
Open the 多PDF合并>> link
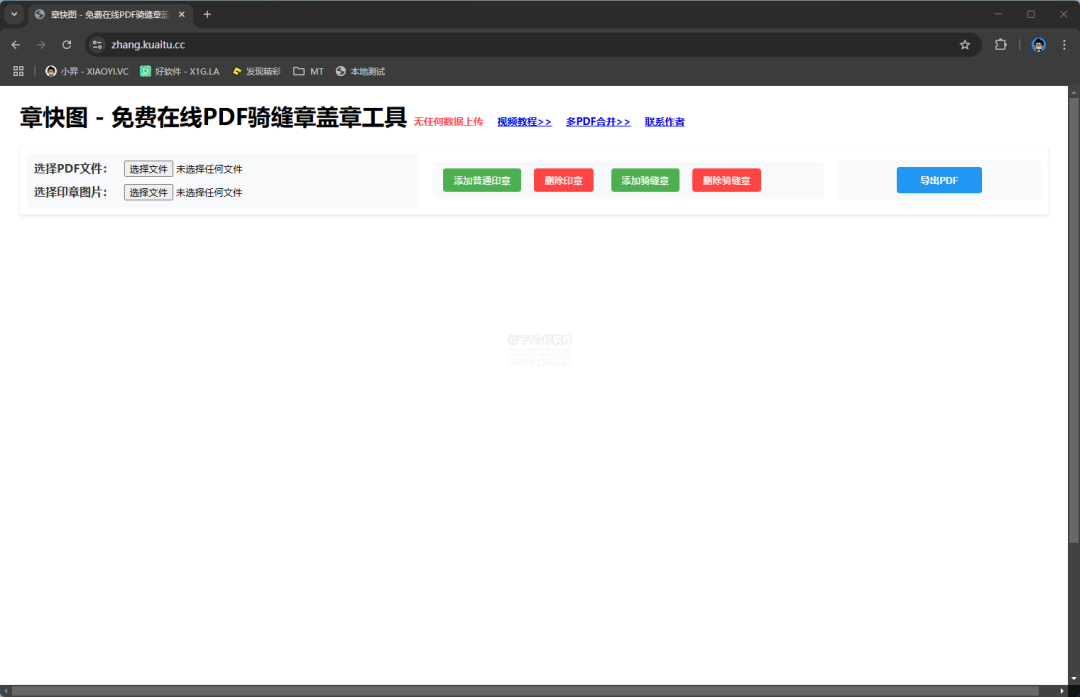[x=598, y=122]
